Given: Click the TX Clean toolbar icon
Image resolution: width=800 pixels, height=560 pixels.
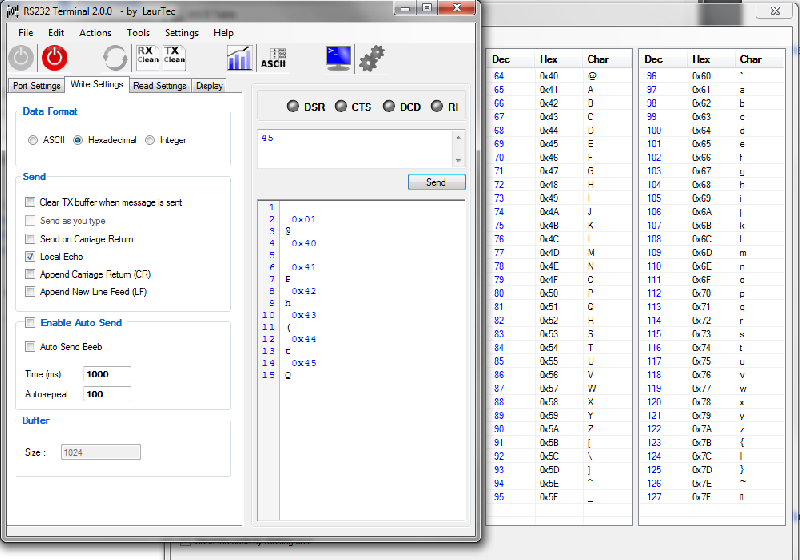Looking at the screenshot, I should coord(174,57).
